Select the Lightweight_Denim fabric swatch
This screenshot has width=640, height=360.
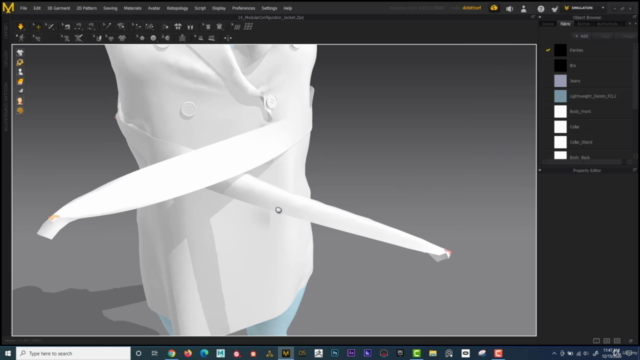560,96
